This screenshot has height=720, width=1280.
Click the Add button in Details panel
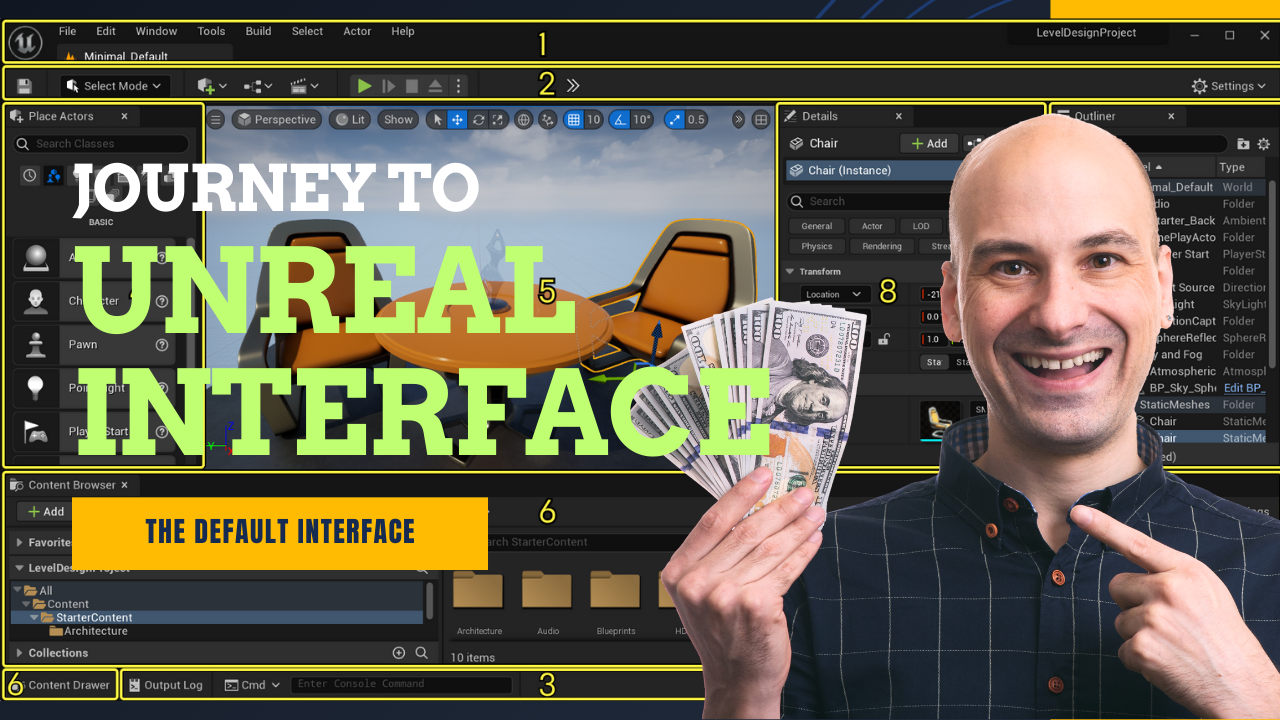[929, 144]
